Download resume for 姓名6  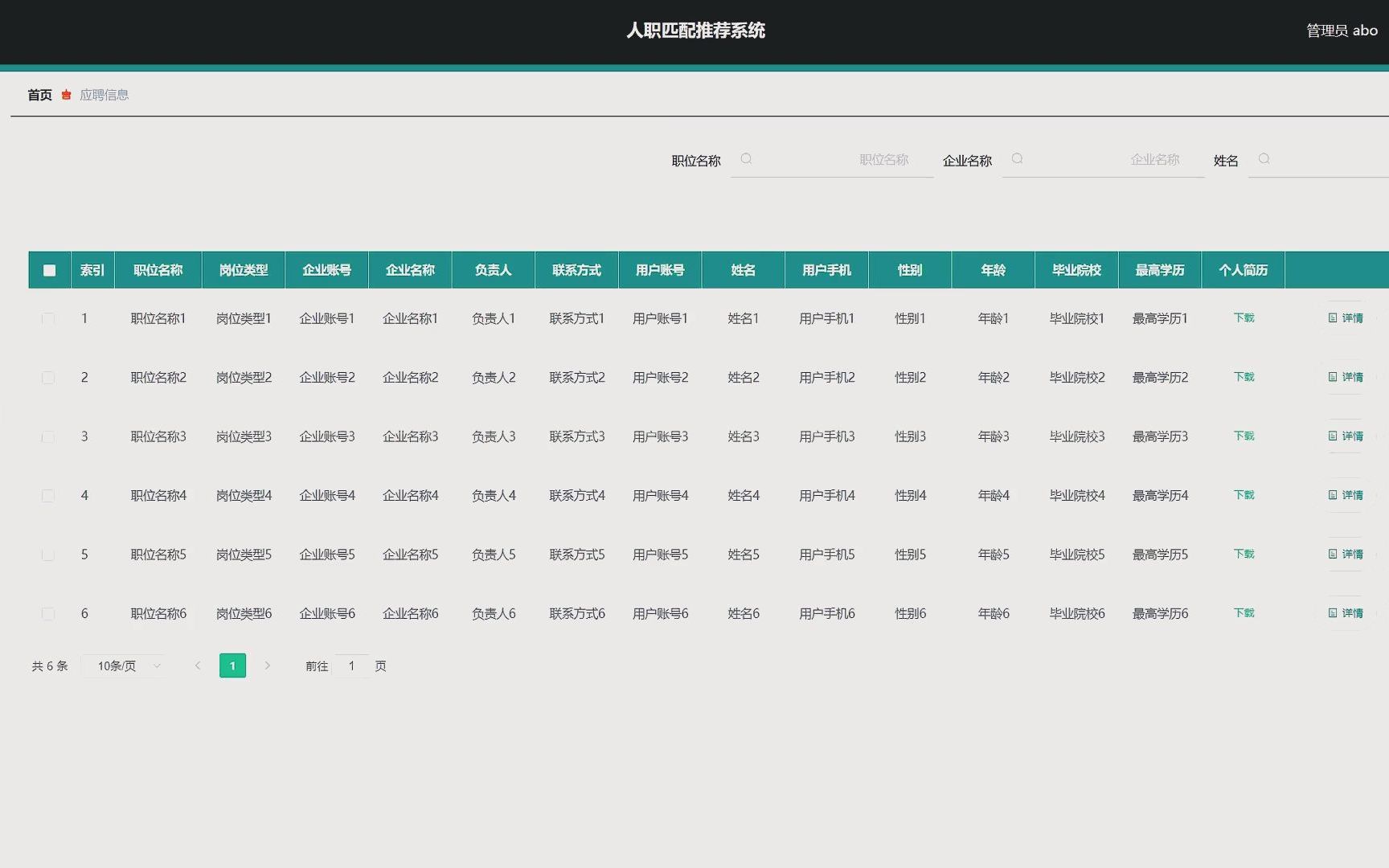[1244, 613]
